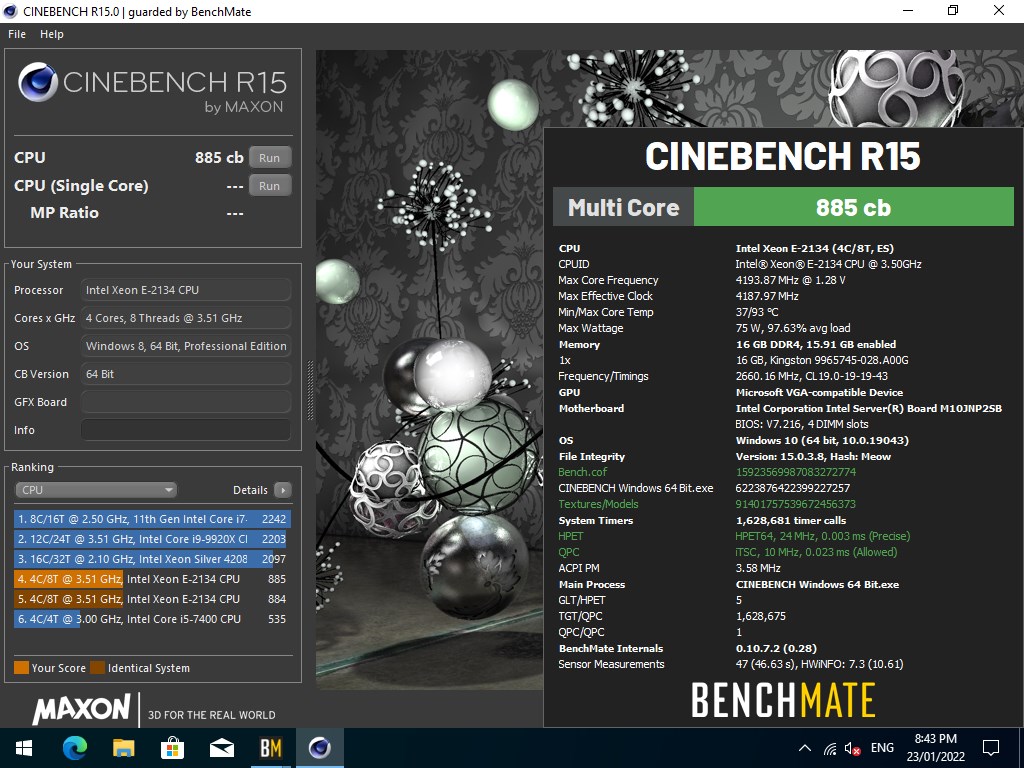Open the File menu
The height and width of the screenshot is (768, 1024).
(17, 34)
